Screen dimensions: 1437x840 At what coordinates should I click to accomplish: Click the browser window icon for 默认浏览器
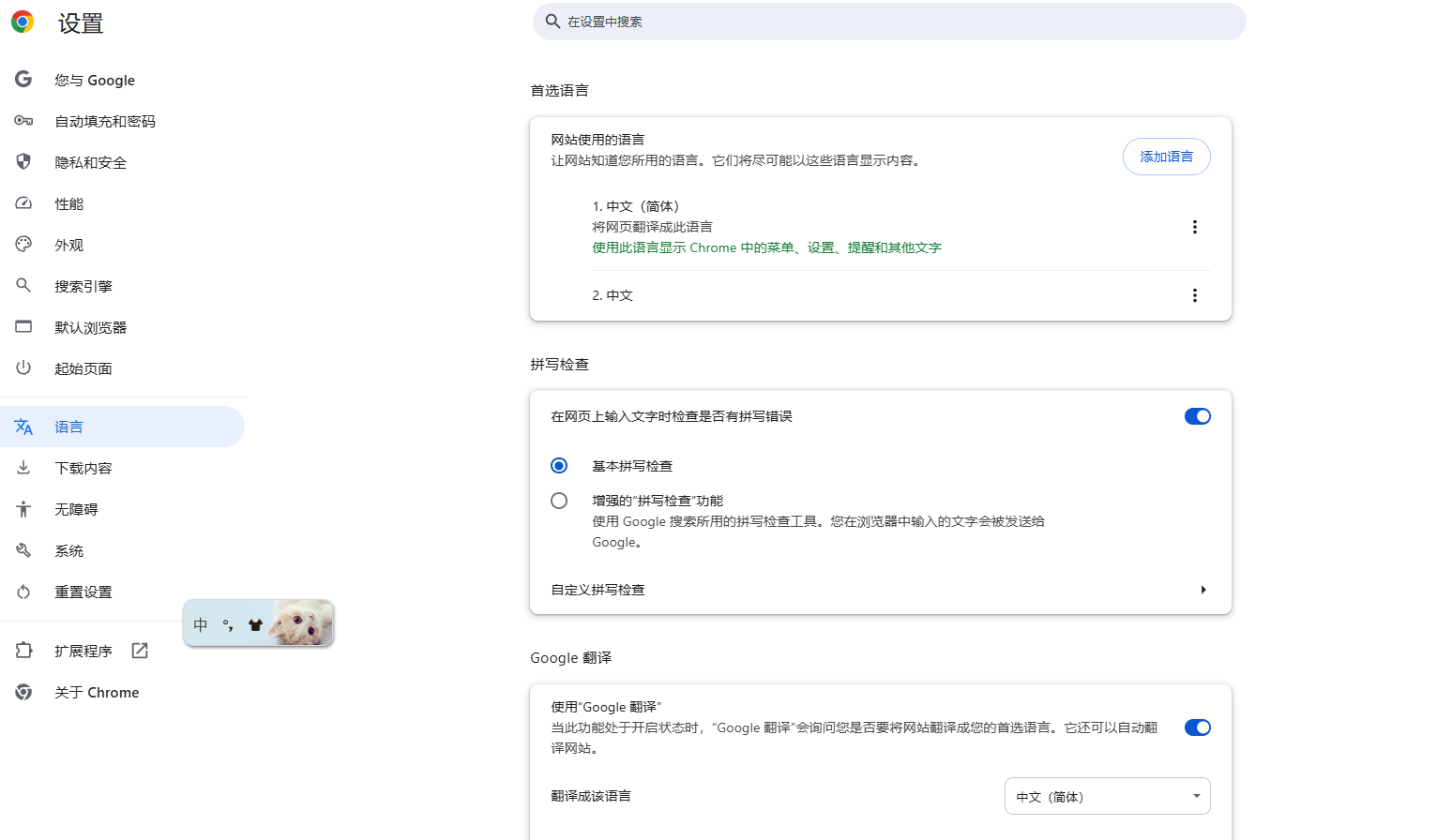23,326
